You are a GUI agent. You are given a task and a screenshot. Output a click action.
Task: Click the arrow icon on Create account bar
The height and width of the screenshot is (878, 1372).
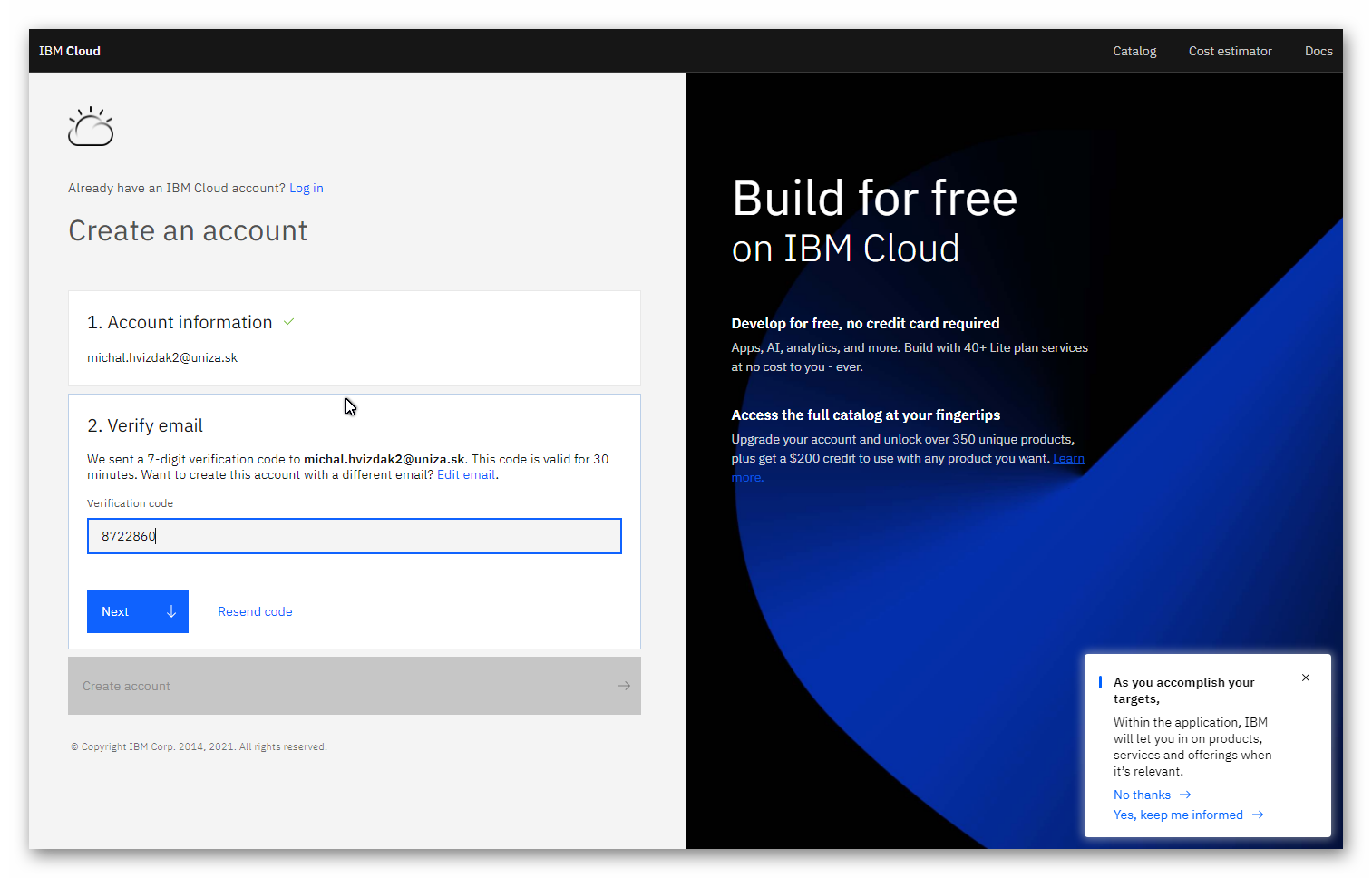coord(623,686)
